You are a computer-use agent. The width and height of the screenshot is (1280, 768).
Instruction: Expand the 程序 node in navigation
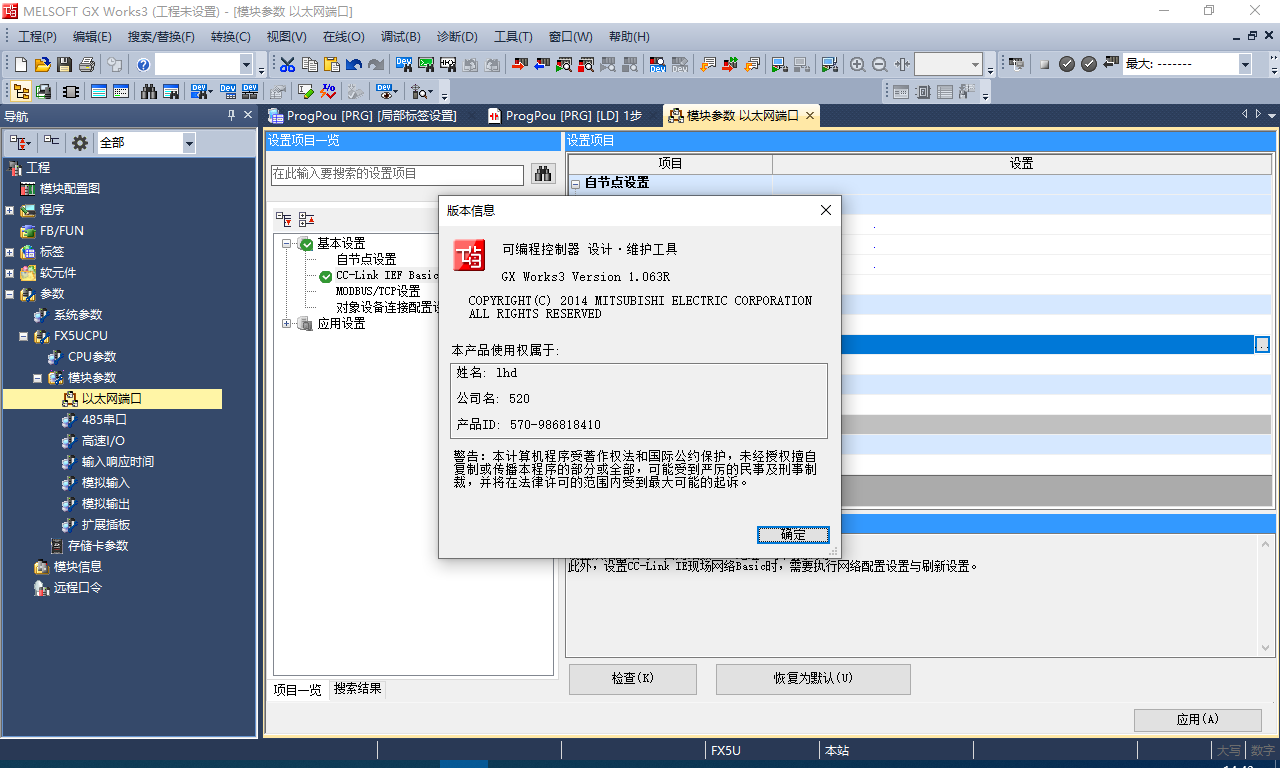tap(9, 210)
